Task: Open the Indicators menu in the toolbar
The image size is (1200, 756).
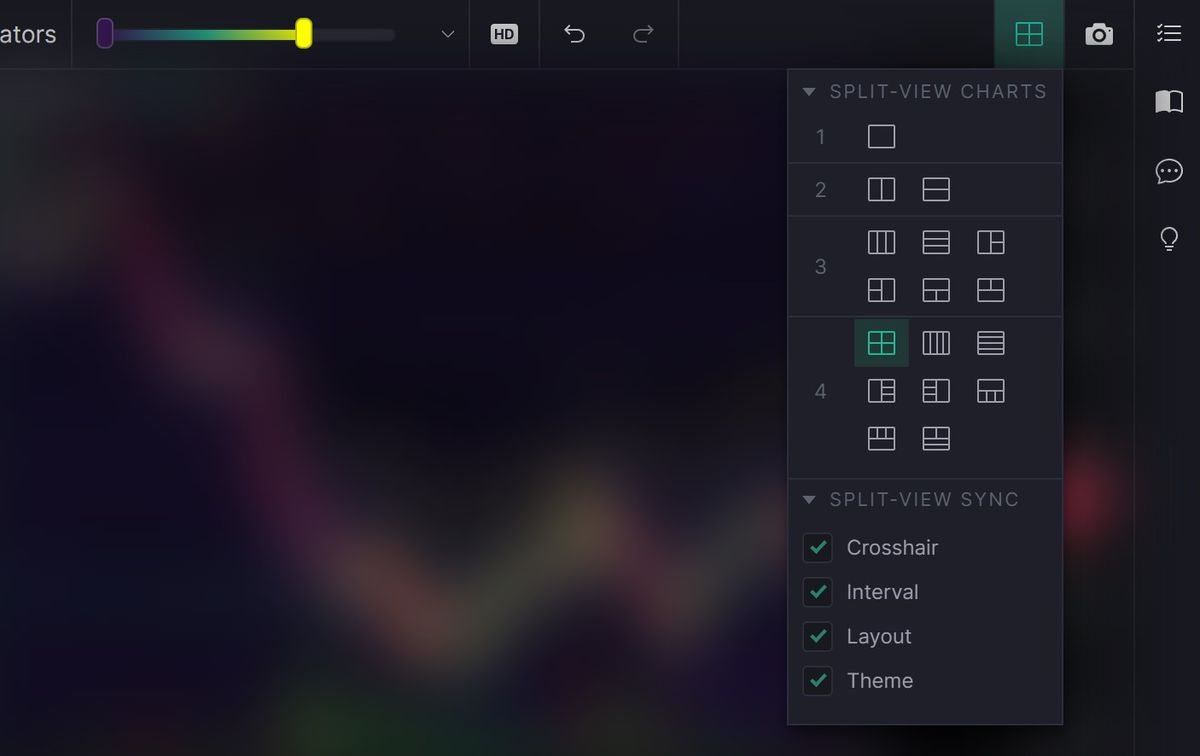Action: pos(28,34)
